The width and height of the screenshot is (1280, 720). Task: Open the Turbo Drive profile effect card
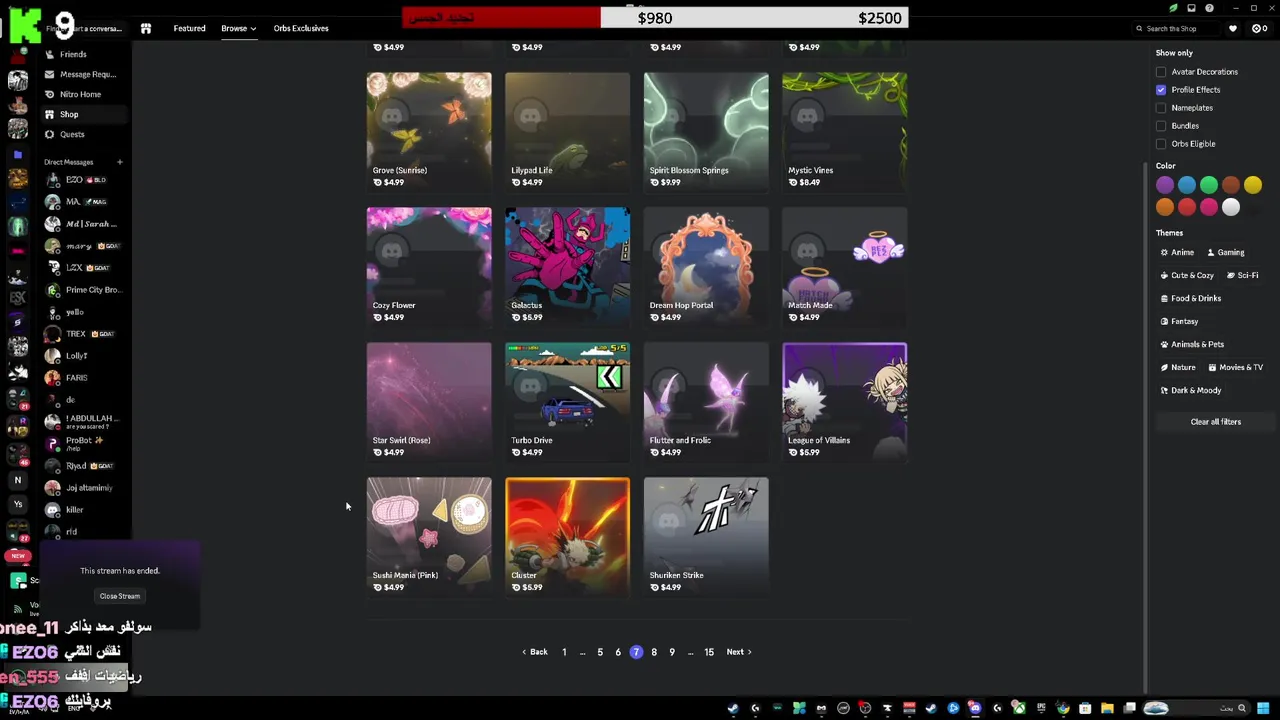point(568,401)
